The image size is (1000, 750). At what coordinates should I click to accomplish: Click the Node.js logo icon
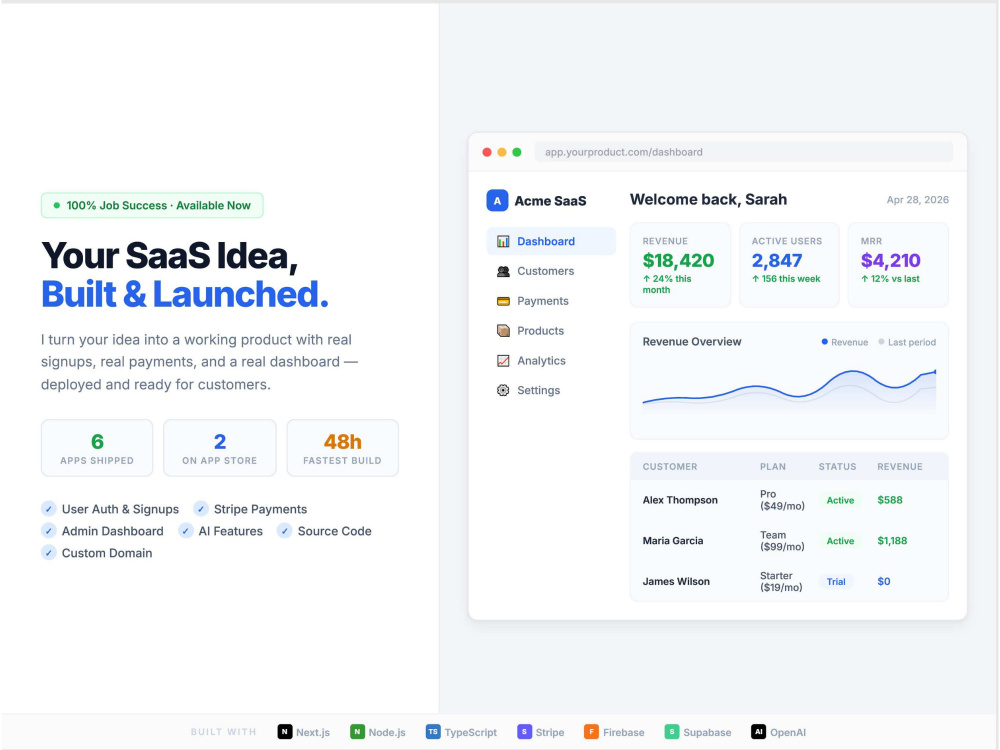click(x=357, y=732)
